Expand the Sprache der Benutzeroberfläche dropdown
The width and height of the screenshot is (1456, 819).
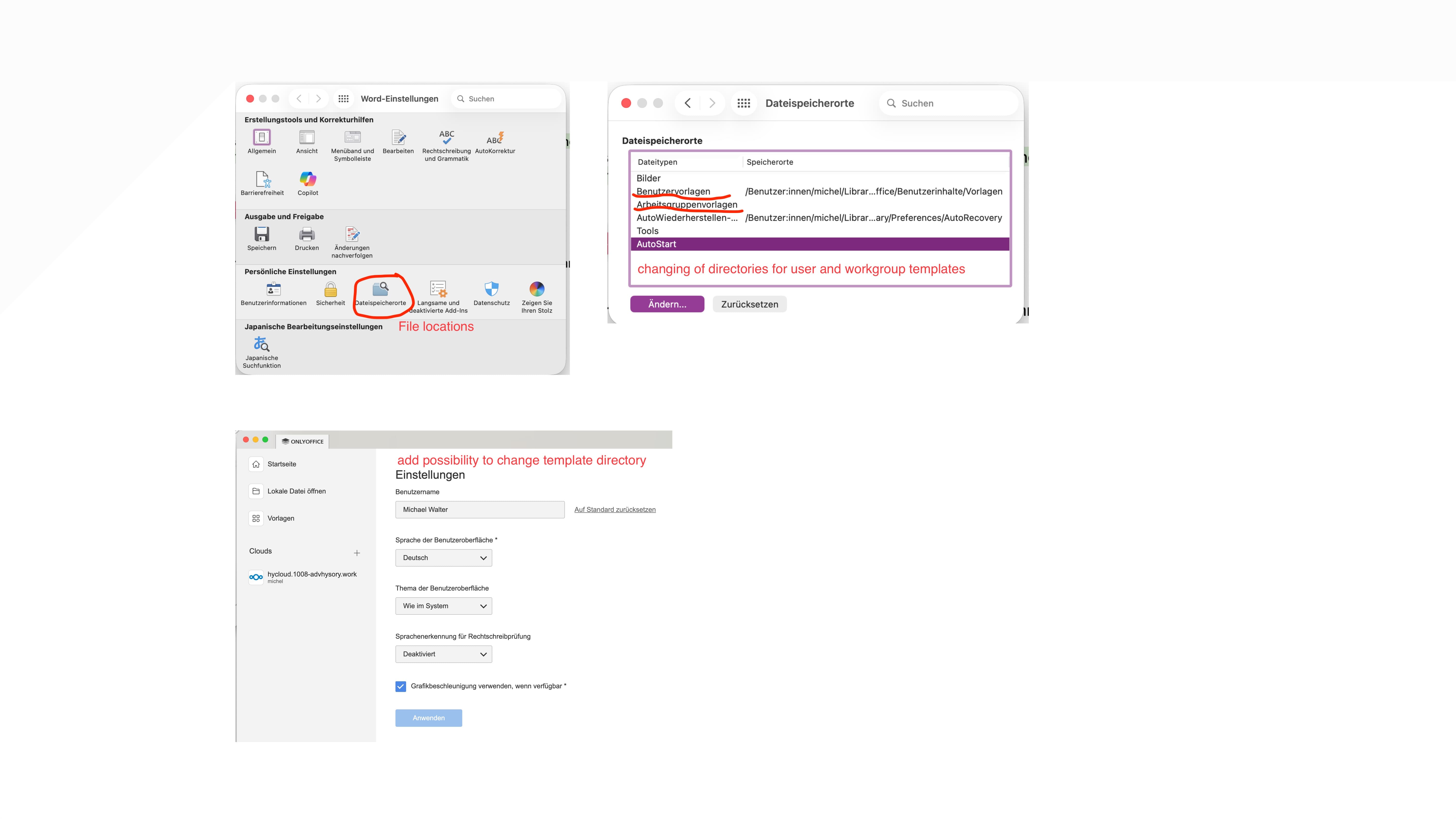coord(444,558)
